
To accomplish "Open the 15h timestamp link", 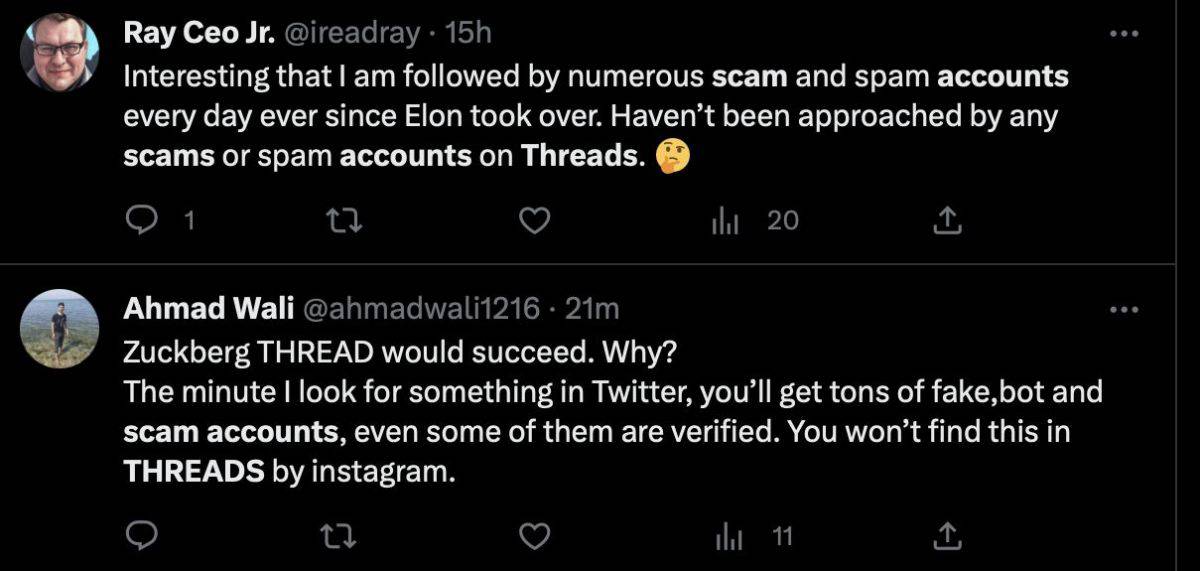I will pos(468,33).
